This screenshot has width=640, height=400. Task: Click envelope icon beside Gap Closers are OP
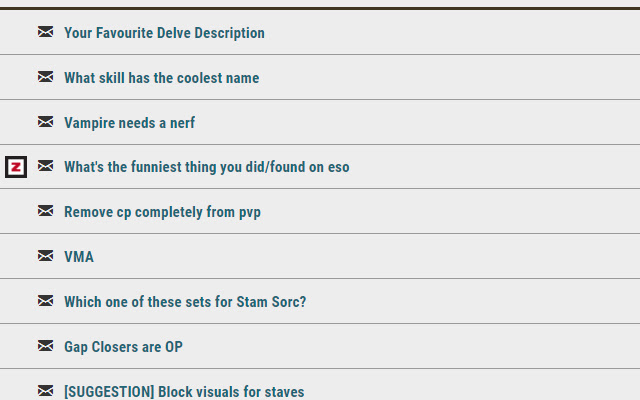(x=45, y=345)
